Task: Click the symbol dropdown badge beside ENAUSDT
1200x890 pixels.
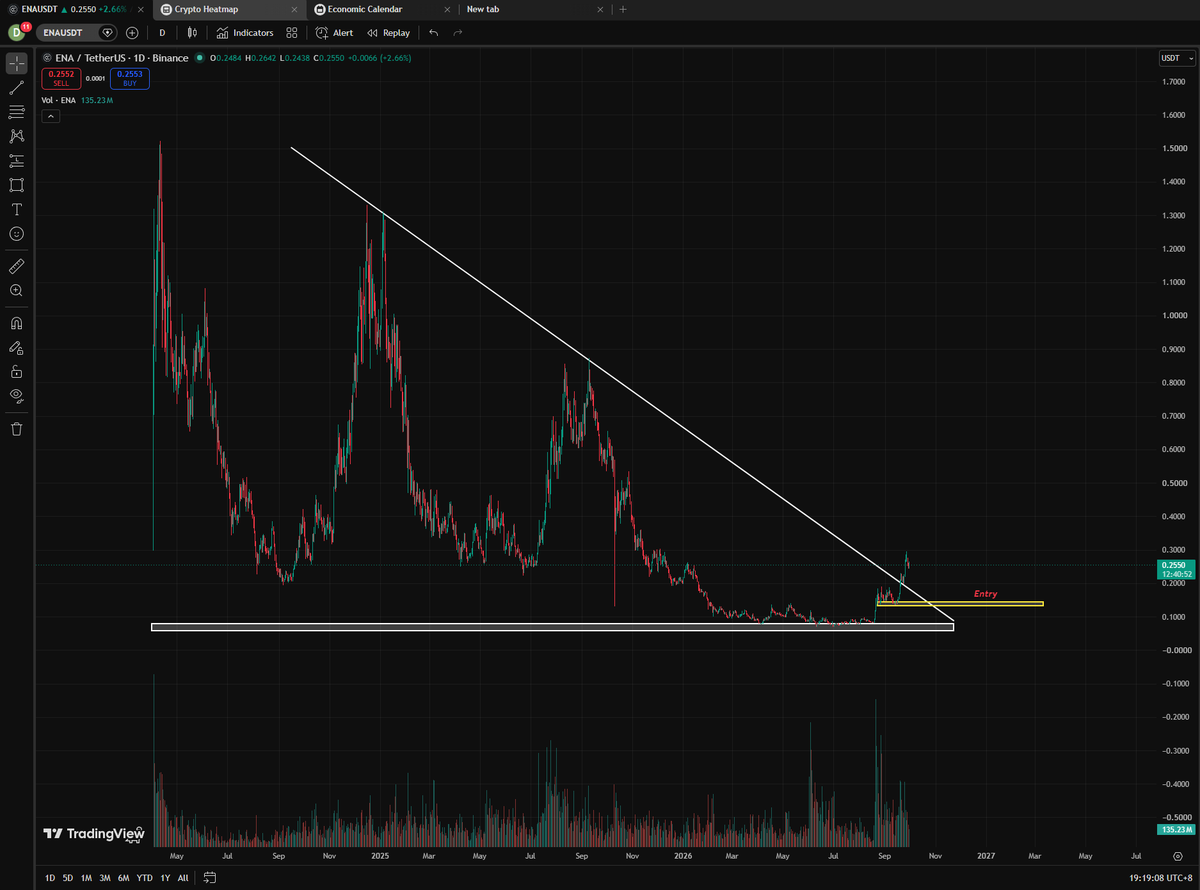Action: [x=108, y=33]
